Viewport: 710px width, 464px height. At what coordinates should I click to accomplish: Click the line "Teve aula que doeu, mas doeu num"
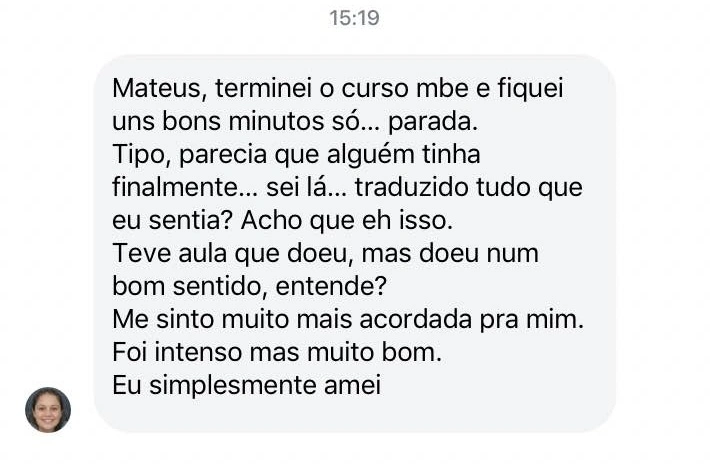tap(325, 254)
